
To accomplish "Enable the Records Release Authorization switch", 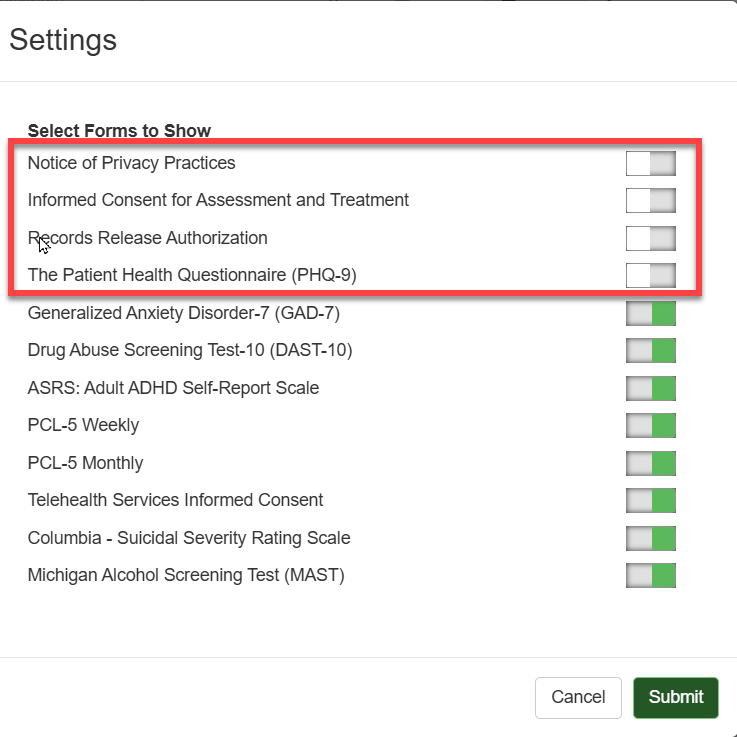I will [x=650, y=238].
